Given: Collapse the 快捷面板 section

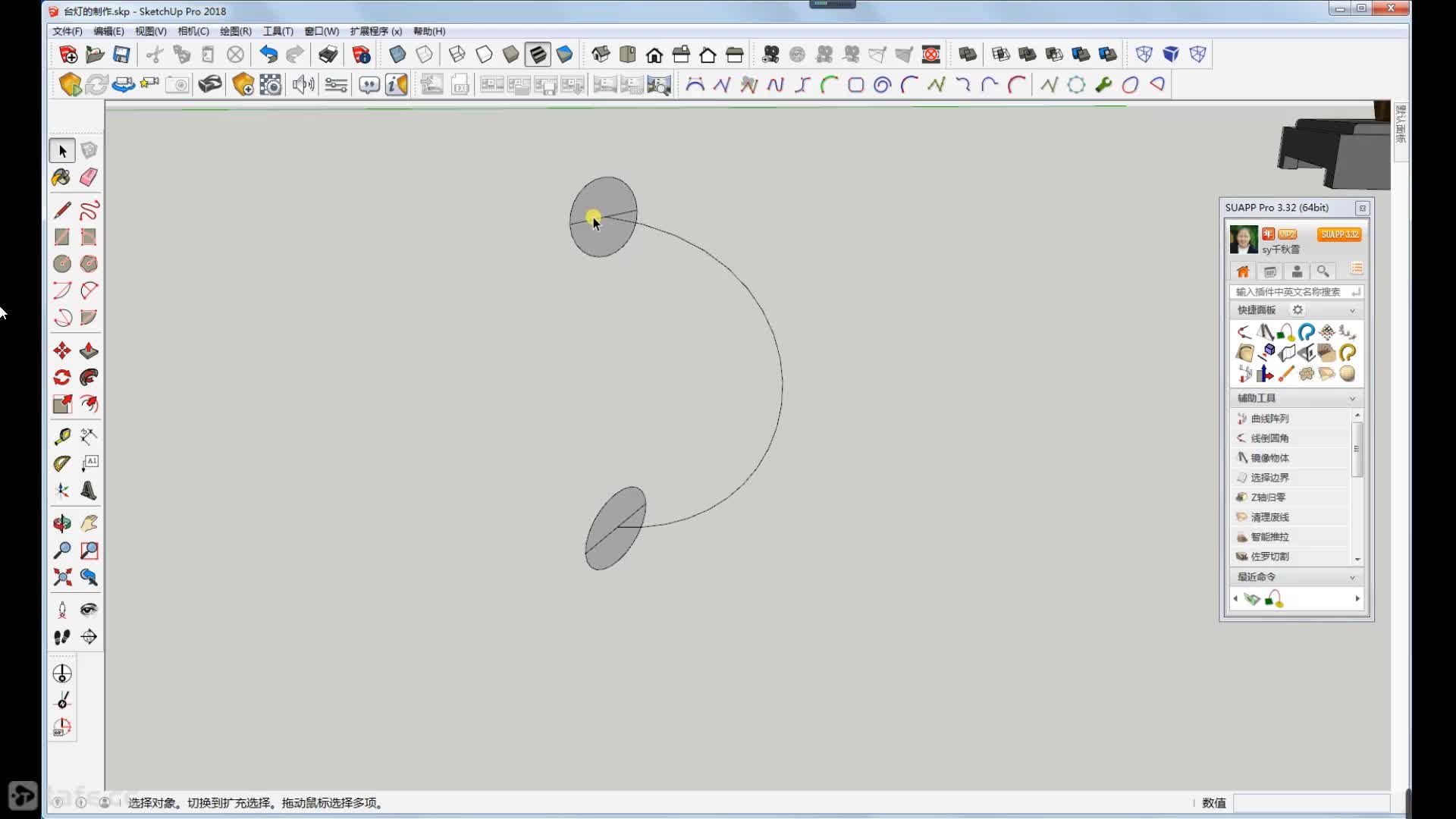Looking at the screenshot, I should (x=1352, y=310).
